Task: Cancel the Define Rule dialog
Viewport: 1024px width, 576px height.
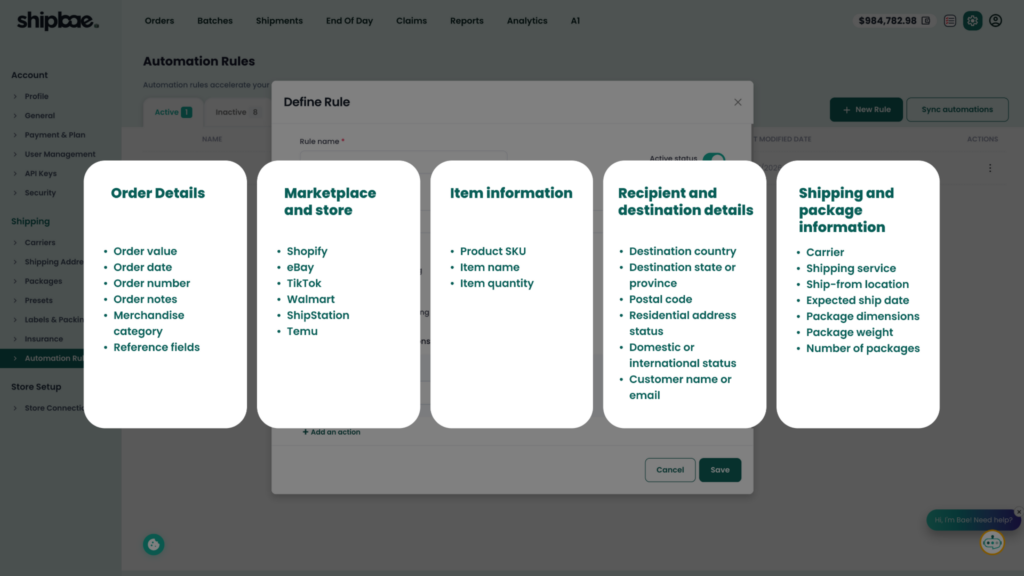Action: pyautogui.click(x=670, y=470)
